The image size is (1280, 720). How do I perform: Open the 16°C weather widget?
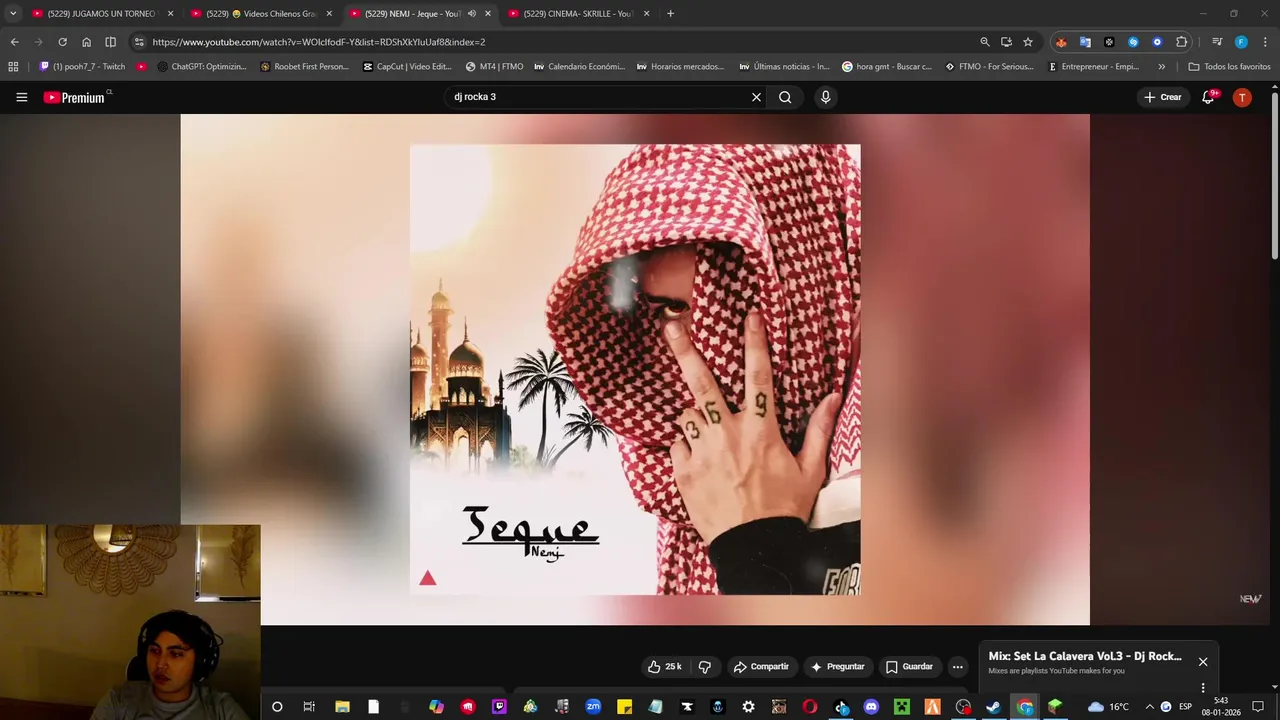pyautogui.click(x=1108, y=707)
